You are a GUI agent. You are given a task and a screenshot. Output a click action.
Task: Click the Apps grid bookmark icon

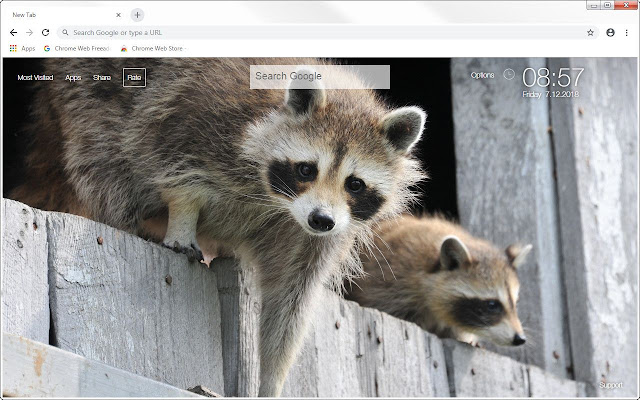pos(13,48)
